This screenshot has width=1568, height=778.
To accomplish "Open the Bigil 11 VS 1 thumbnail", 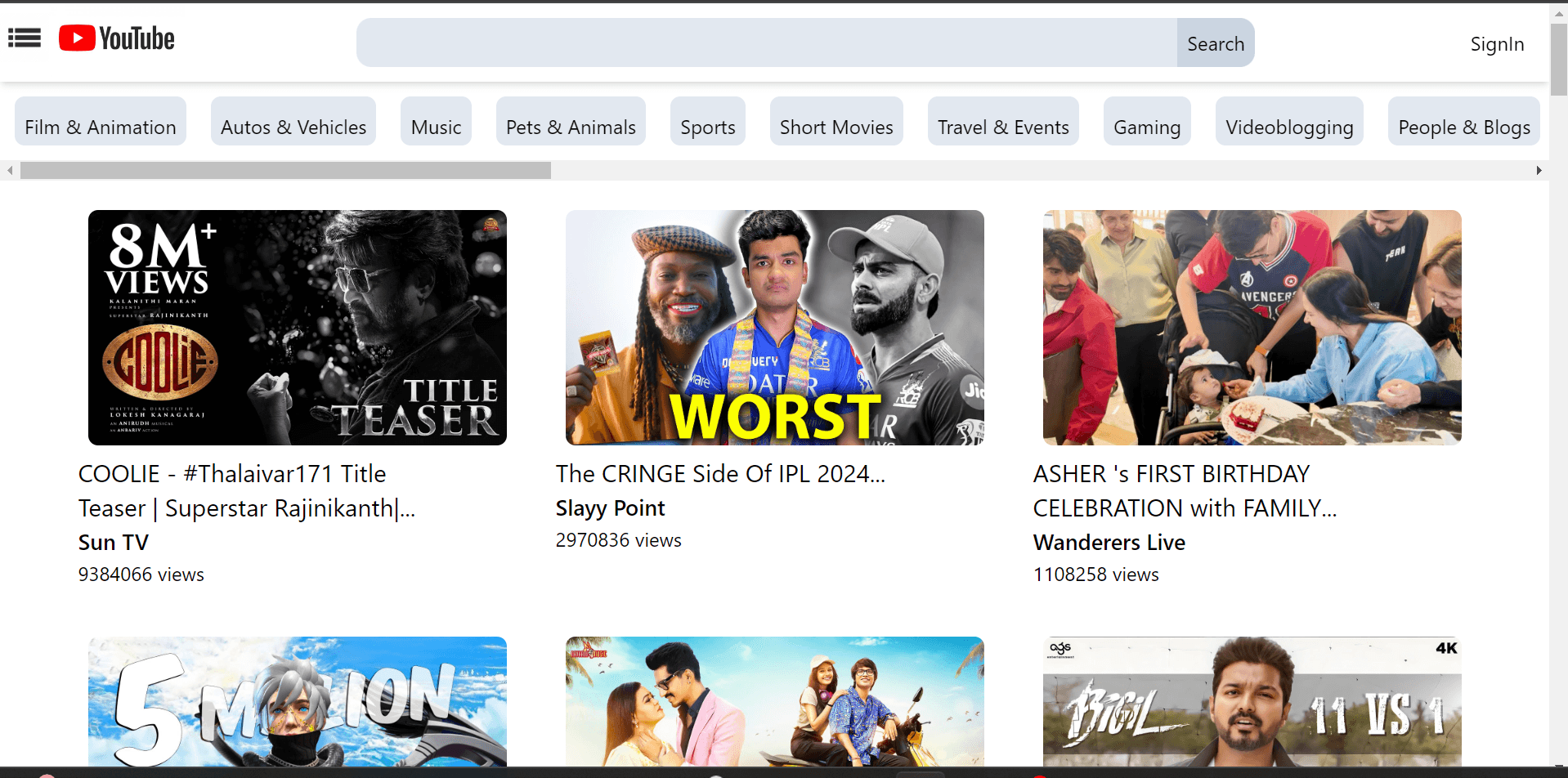I will 1252,701.
